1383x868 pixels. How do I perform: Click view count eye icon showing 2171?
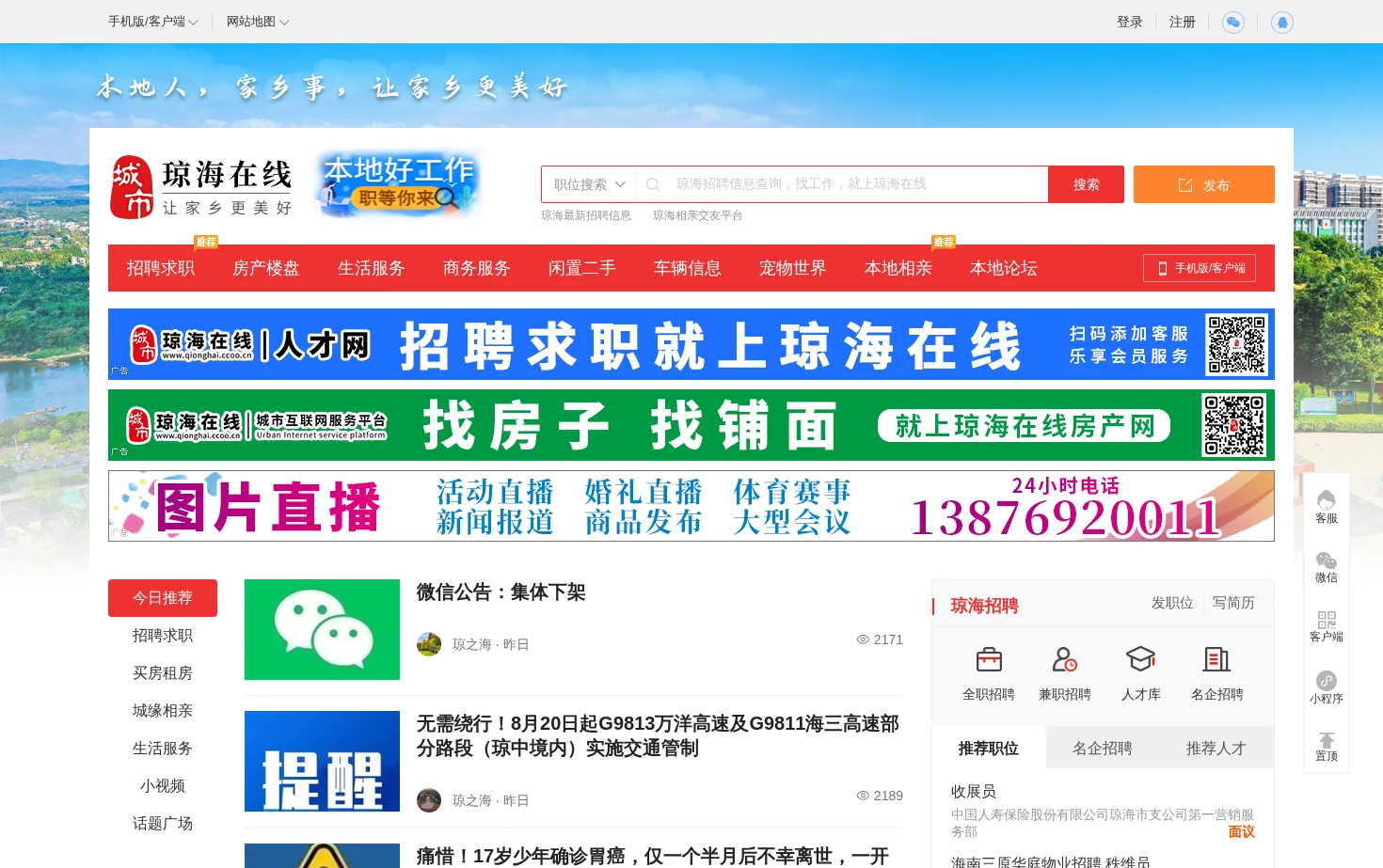(x=863, y=639)
